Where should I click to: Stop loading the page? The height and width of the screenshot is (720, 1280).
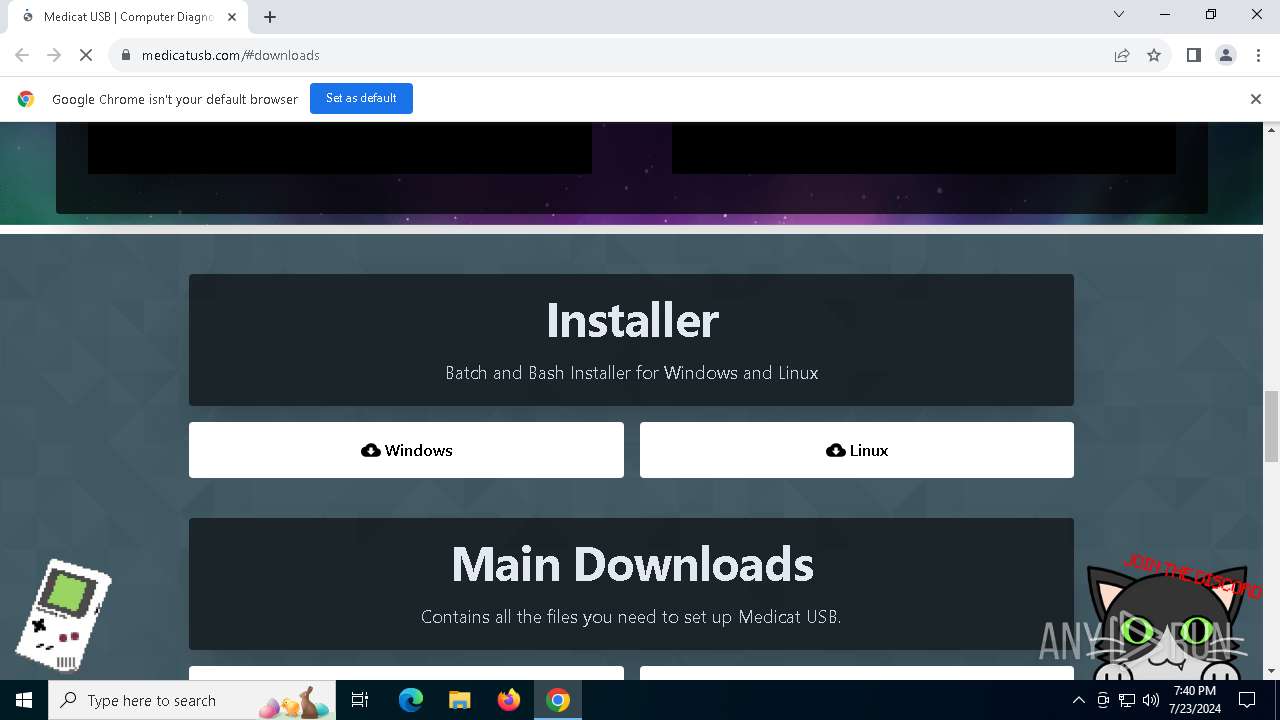pos(86,55)
